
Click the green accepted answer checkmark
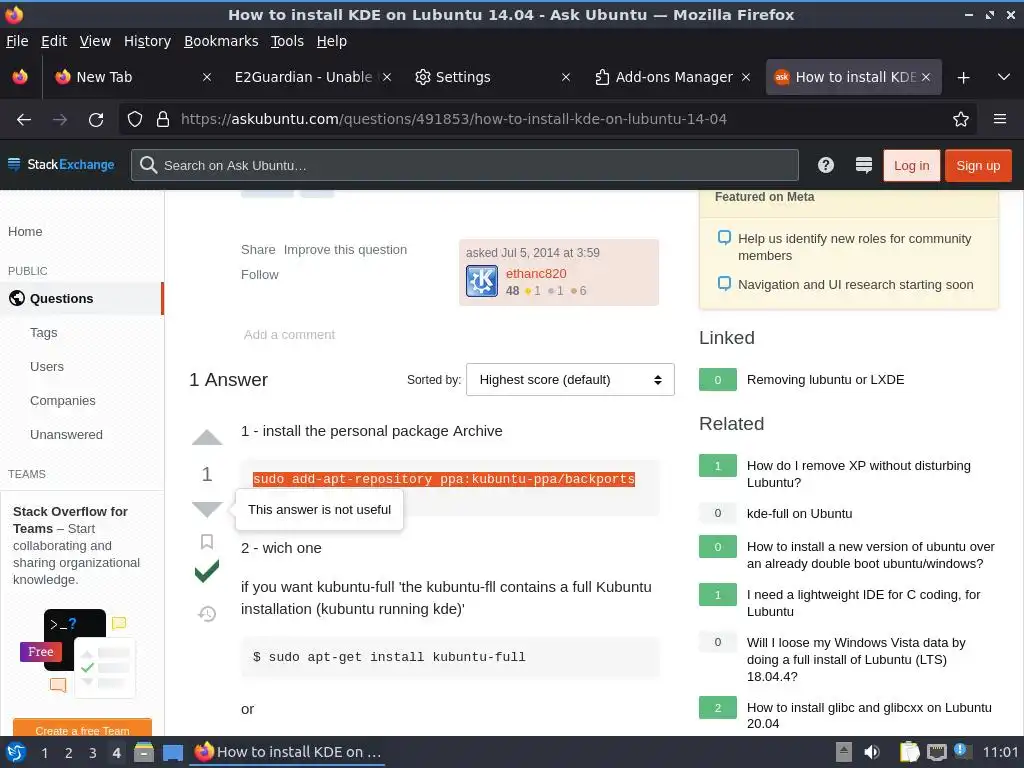(x=207, y=571)
